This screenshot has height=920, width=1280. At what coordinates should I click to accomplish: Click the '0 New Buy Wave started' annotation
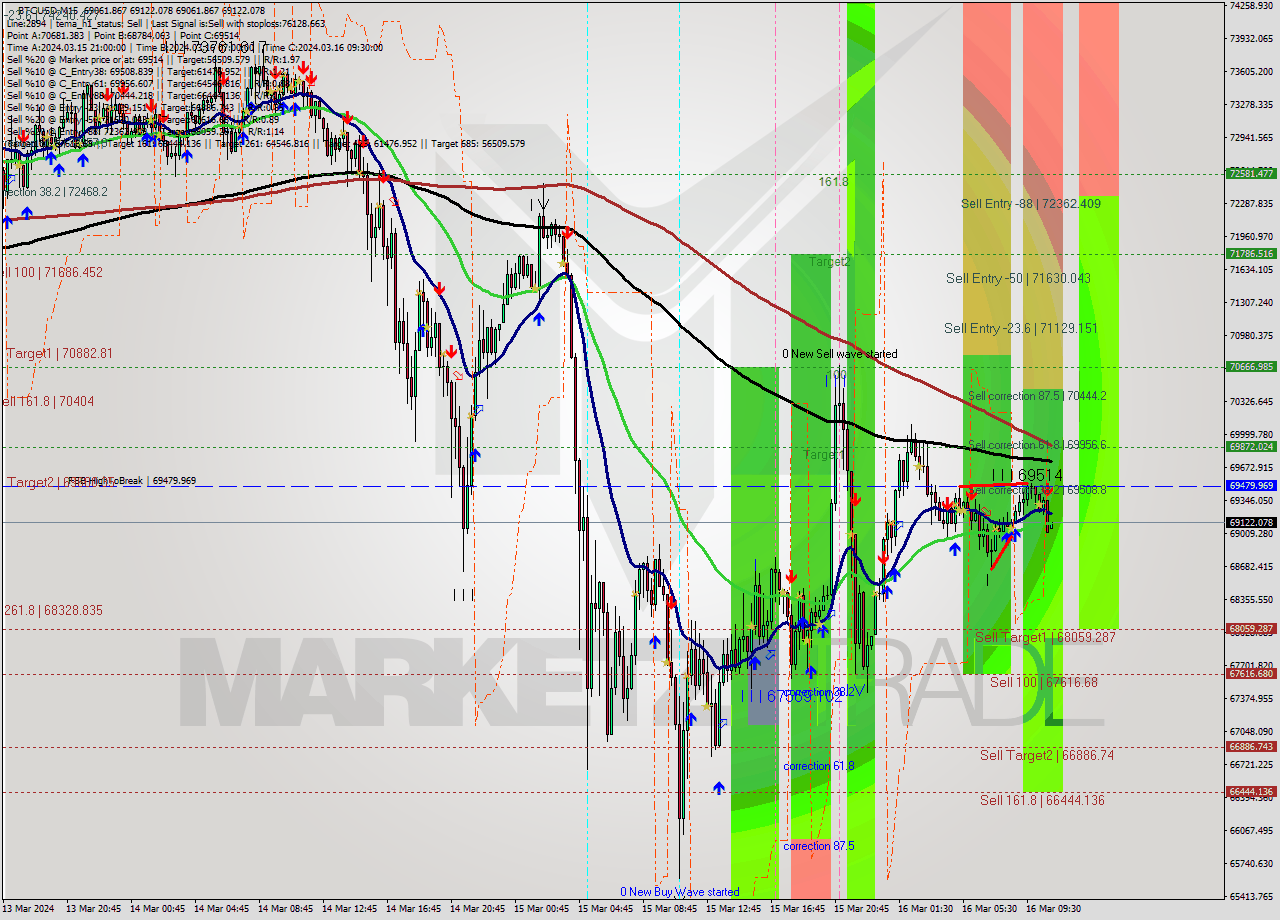[x=679, y=892]
